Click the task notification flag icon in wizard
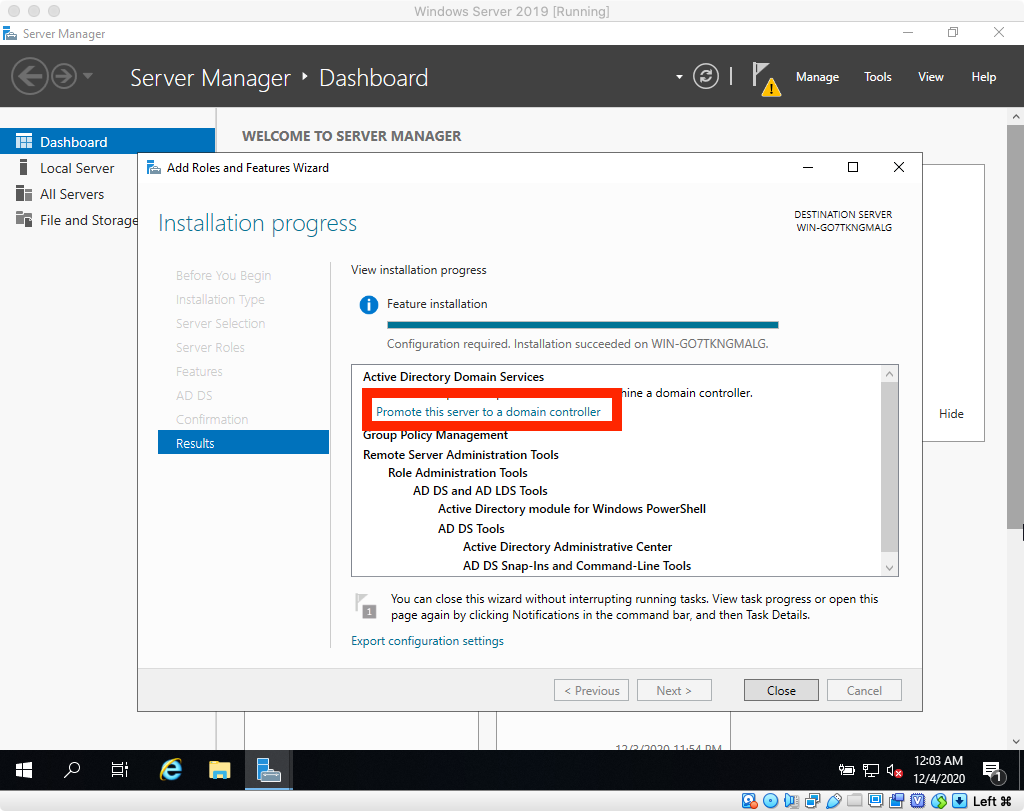Image resolution: width=1024 pixels, height=811 pixels. [365, 606]
